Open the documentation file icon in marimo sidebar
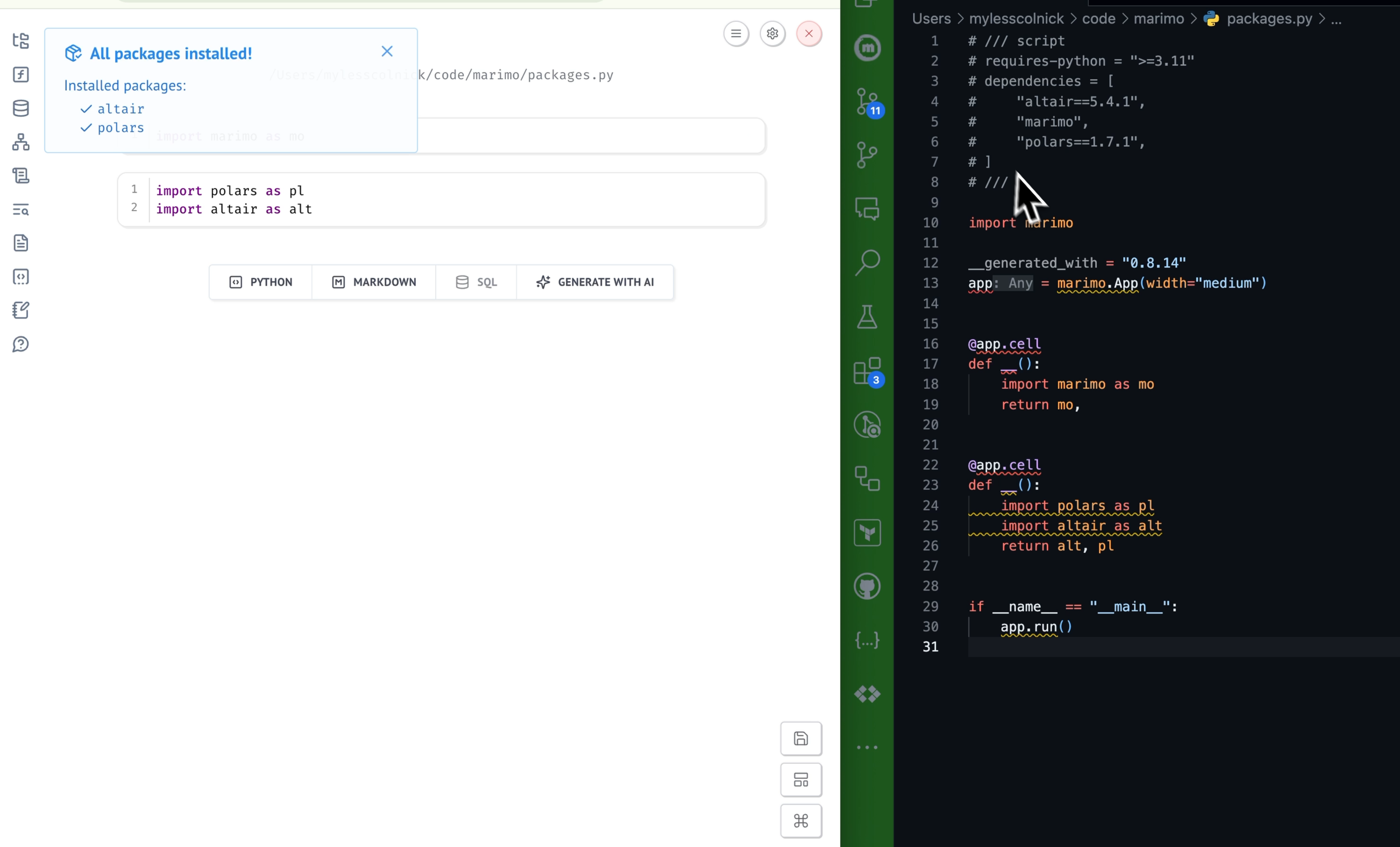1400x847 pixels. (21, 243)
